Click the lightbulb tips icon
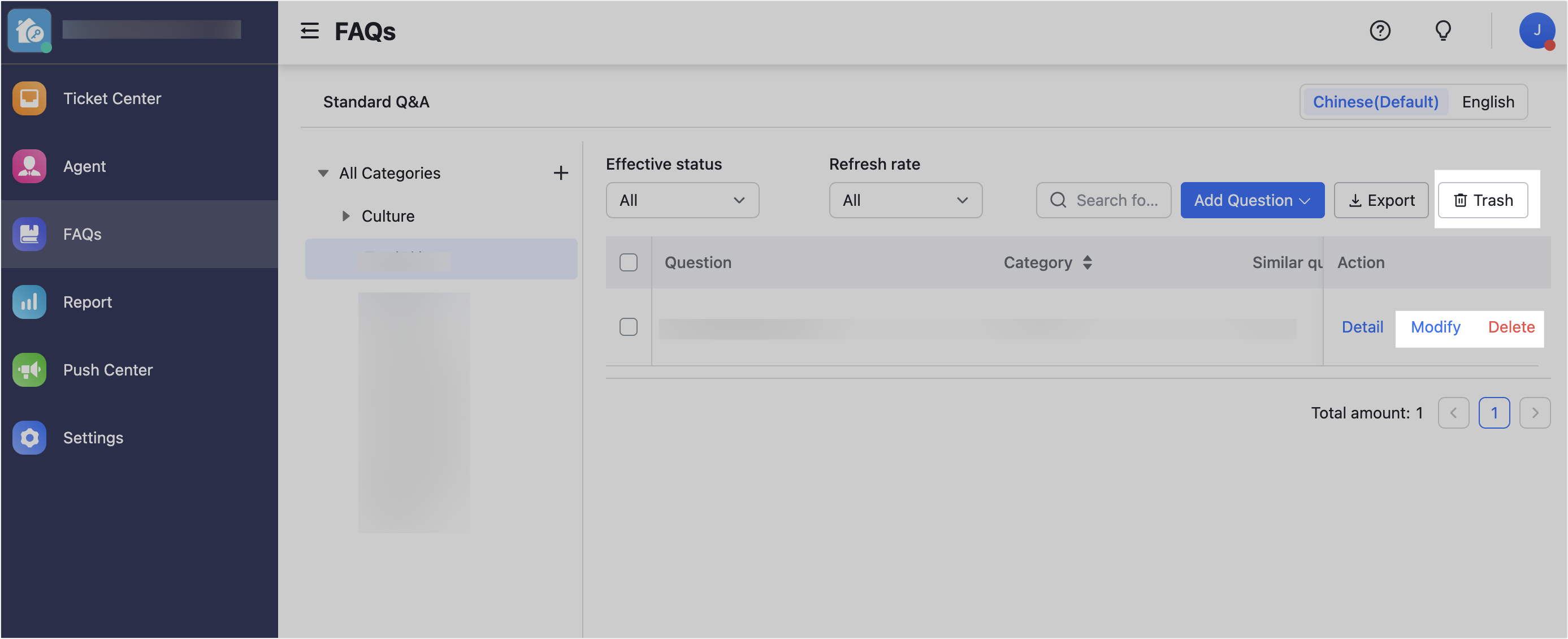The width and height of the screenshot is (1568, 639). point(1443,31)
